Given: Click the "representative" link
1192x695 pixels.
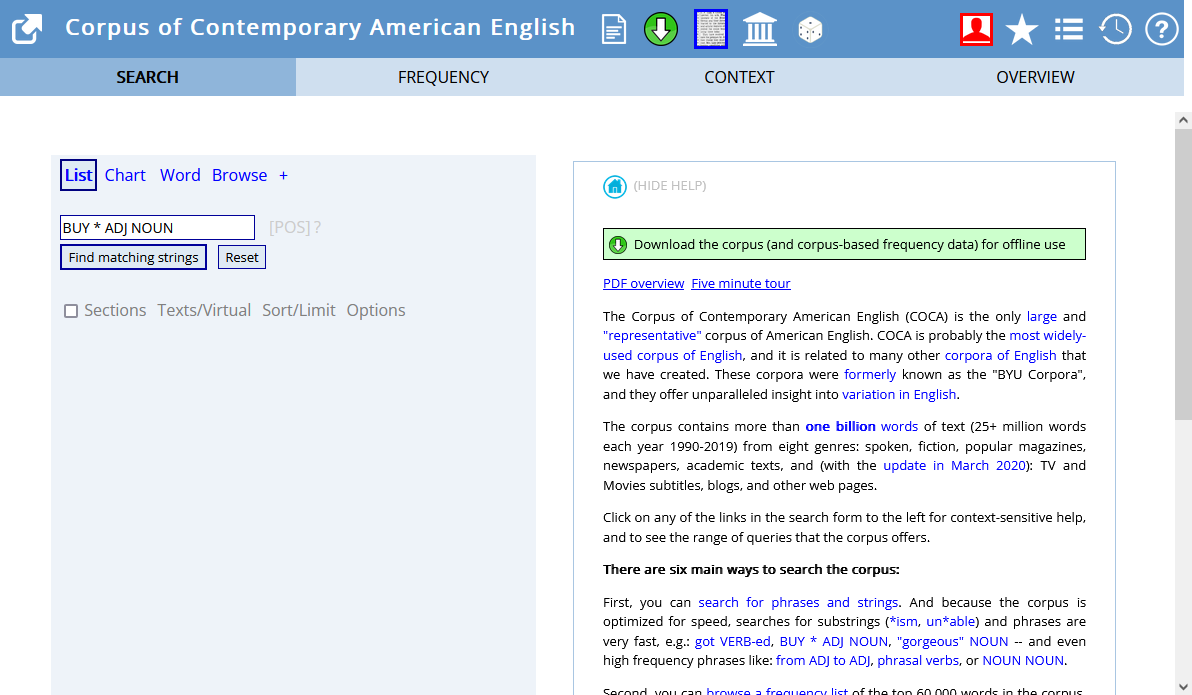Looking at the screenshot, I should pyautogui.click(x=651, y=335).
